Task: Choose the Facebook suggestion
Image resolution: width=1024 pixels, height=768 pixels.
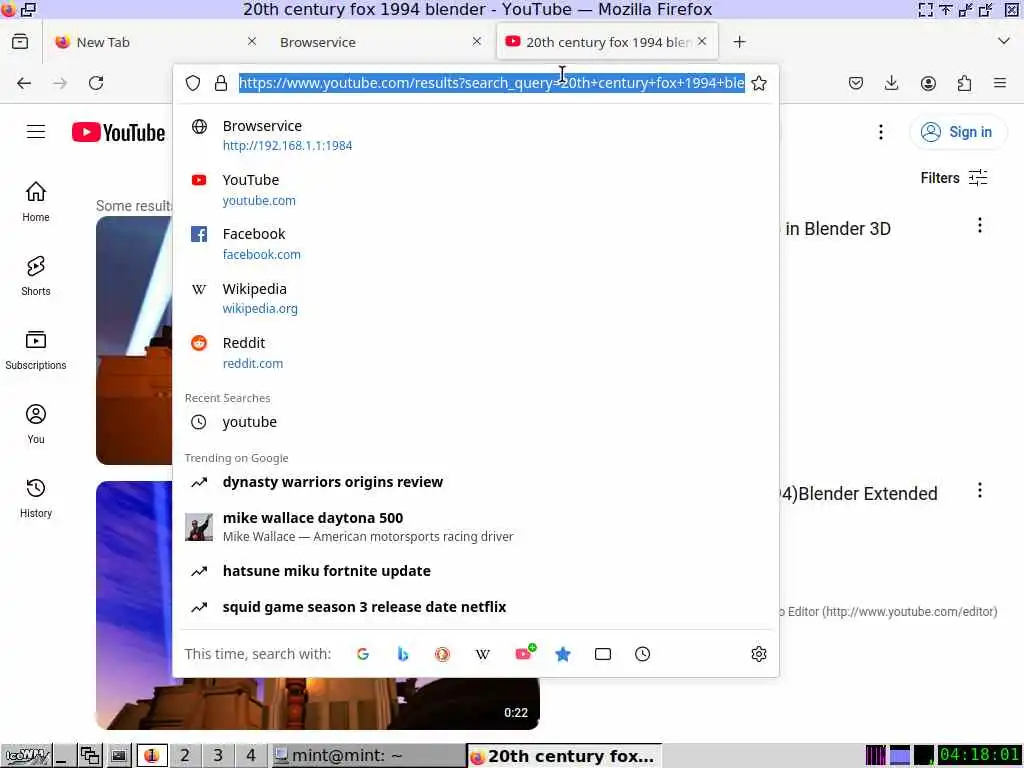Action: click(475, 244)
